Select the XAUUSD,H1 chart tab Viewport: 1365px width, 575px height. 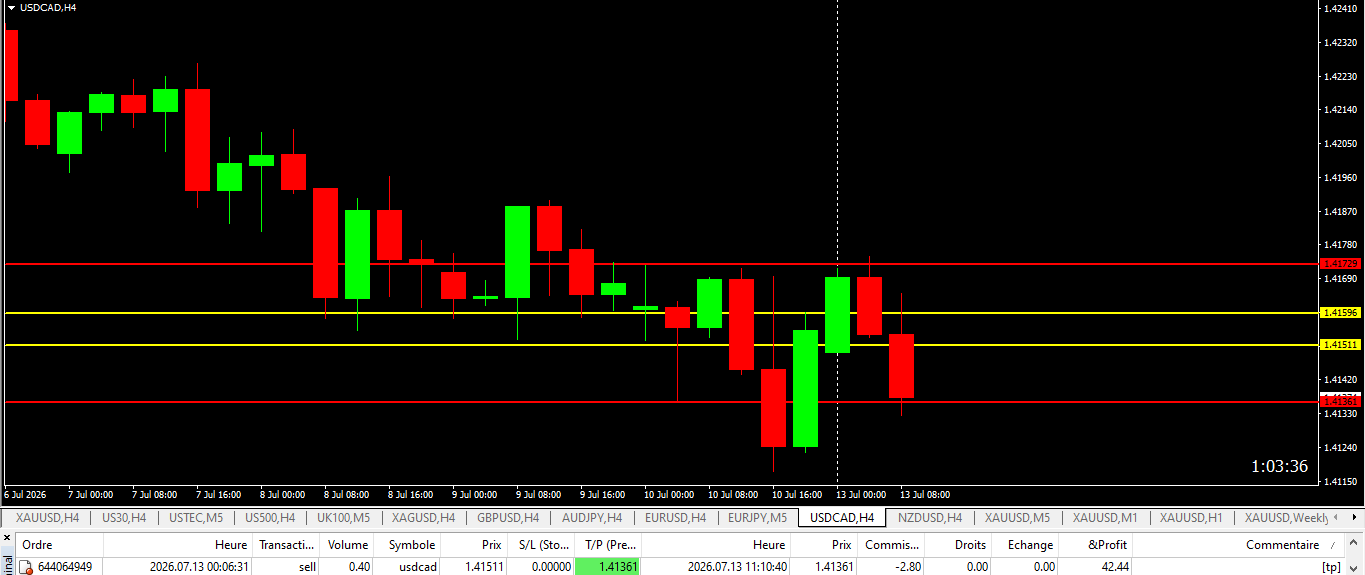(x=1190, y=517)
